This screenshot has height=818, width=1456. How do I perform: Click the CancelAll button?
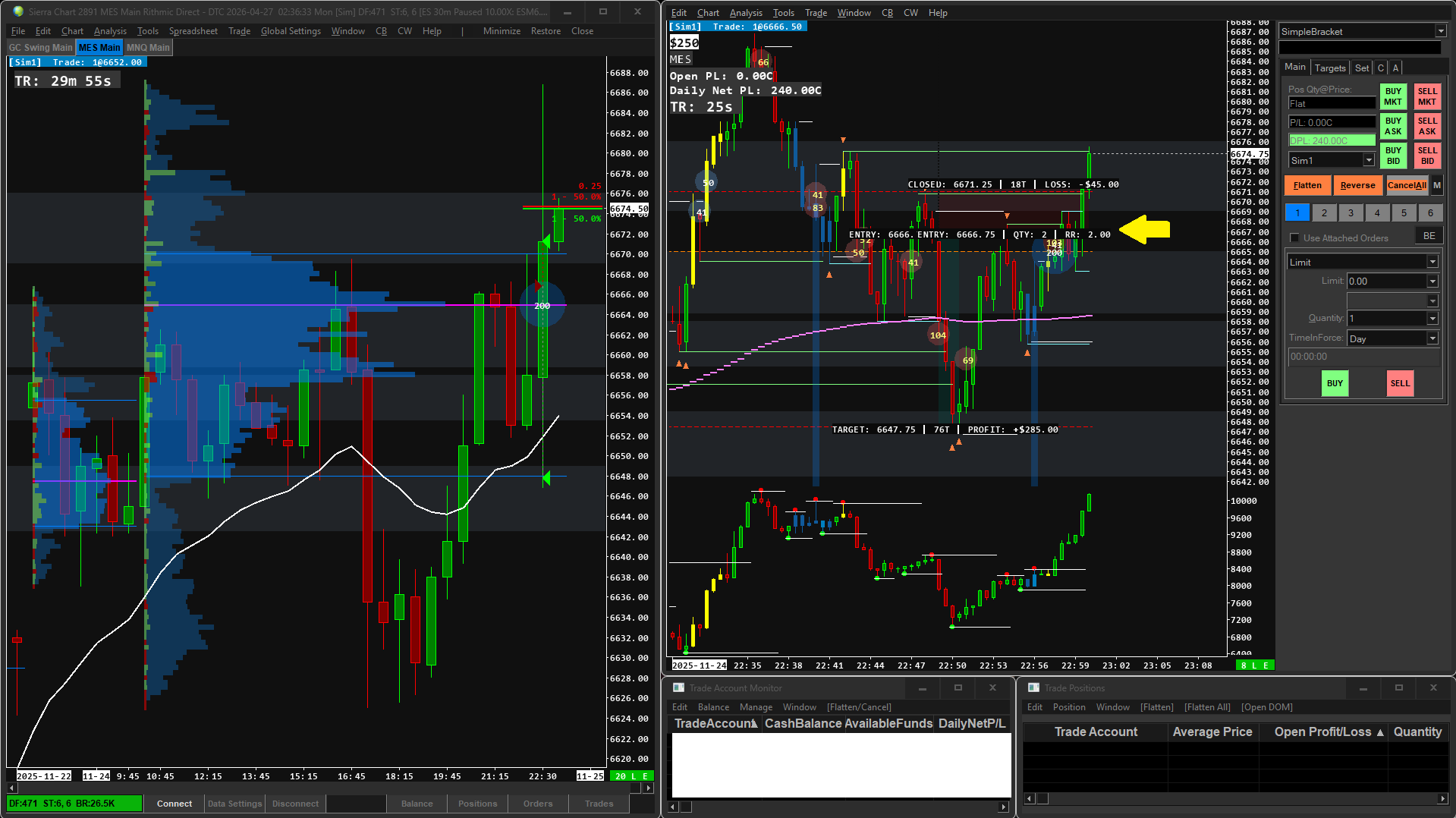click(x=1407, y=185)
